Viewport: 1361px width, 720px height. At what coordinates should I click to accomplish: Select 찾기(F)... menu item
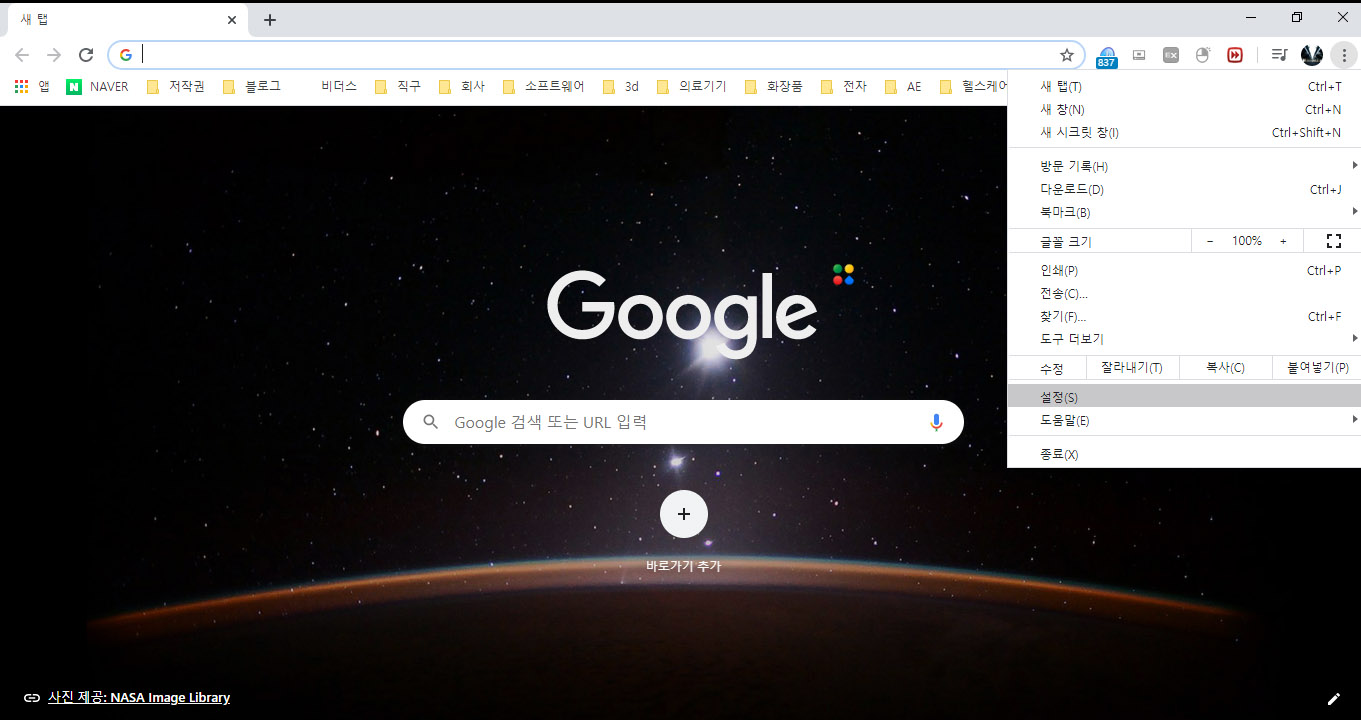[1184, 317]
